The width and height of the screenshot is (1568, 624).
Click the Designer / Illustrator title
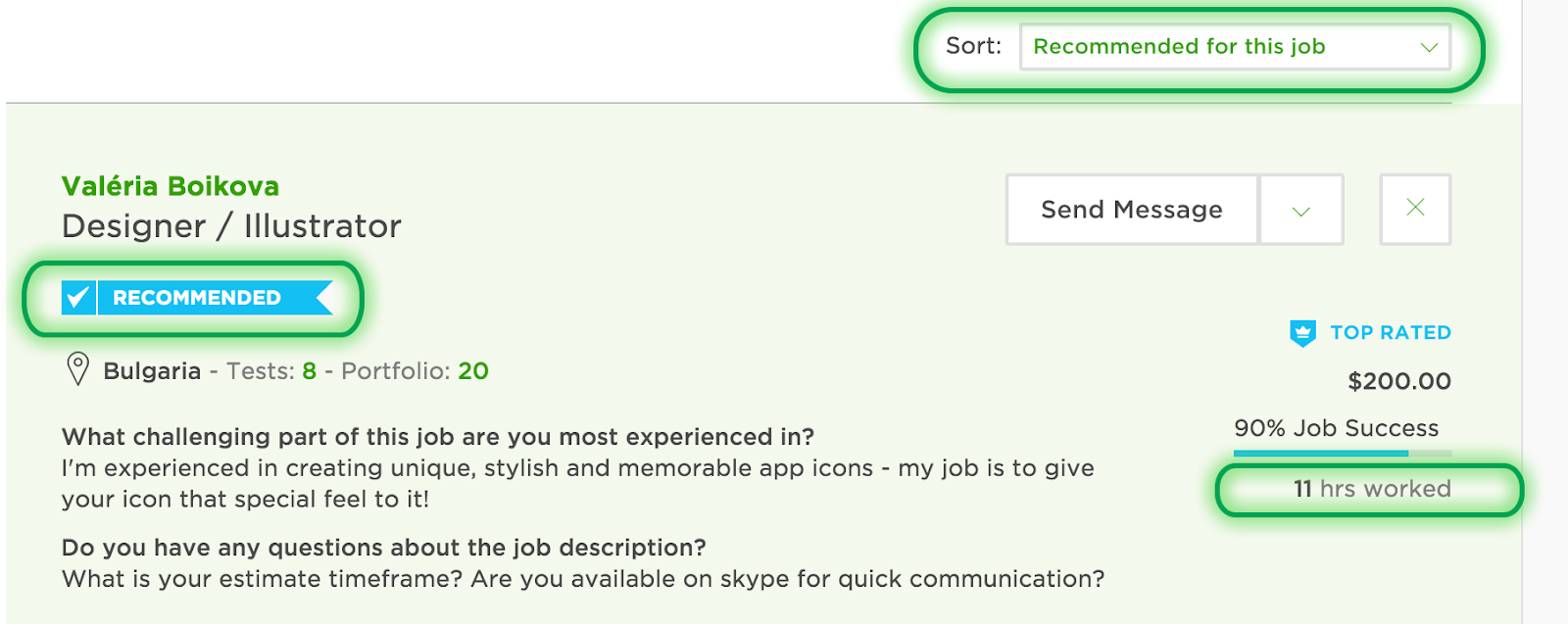point(231,226)
